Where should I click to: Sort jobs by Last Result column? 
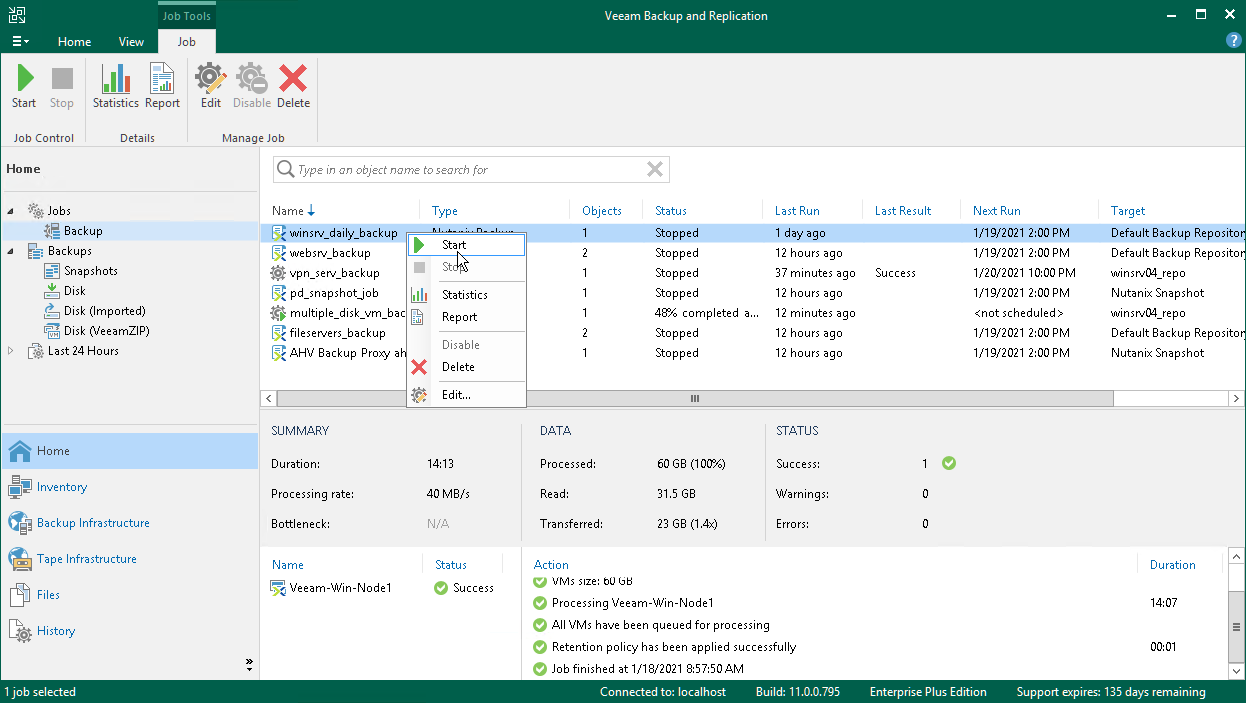click(903, 211)
